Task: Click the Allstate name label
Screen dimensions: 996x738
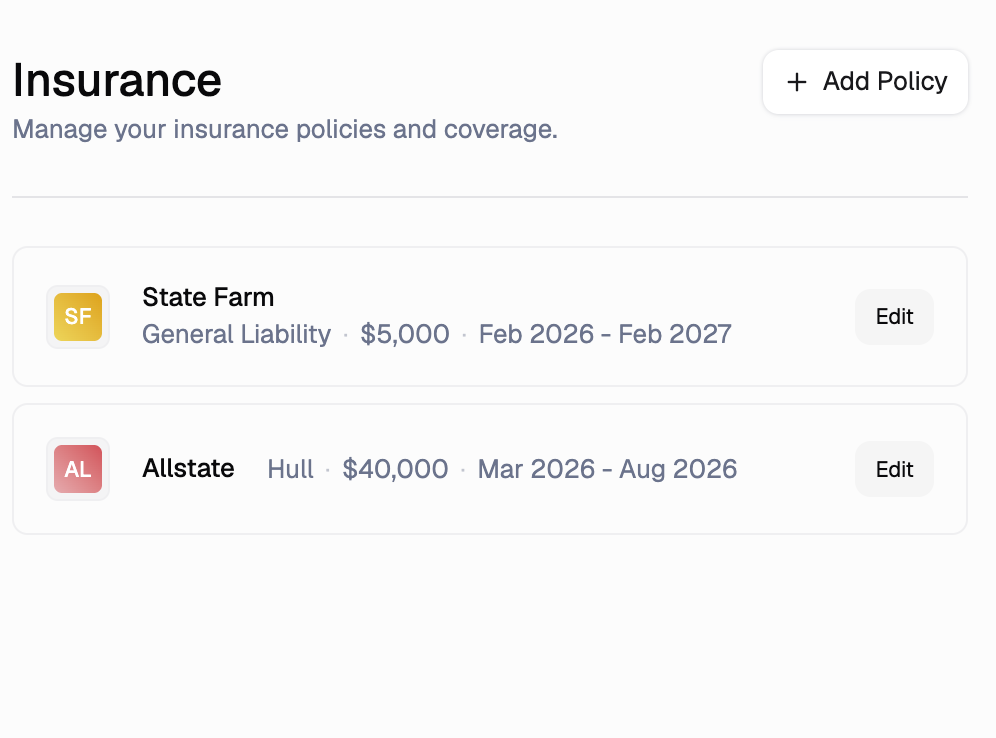Action: (x=188, y=468)
